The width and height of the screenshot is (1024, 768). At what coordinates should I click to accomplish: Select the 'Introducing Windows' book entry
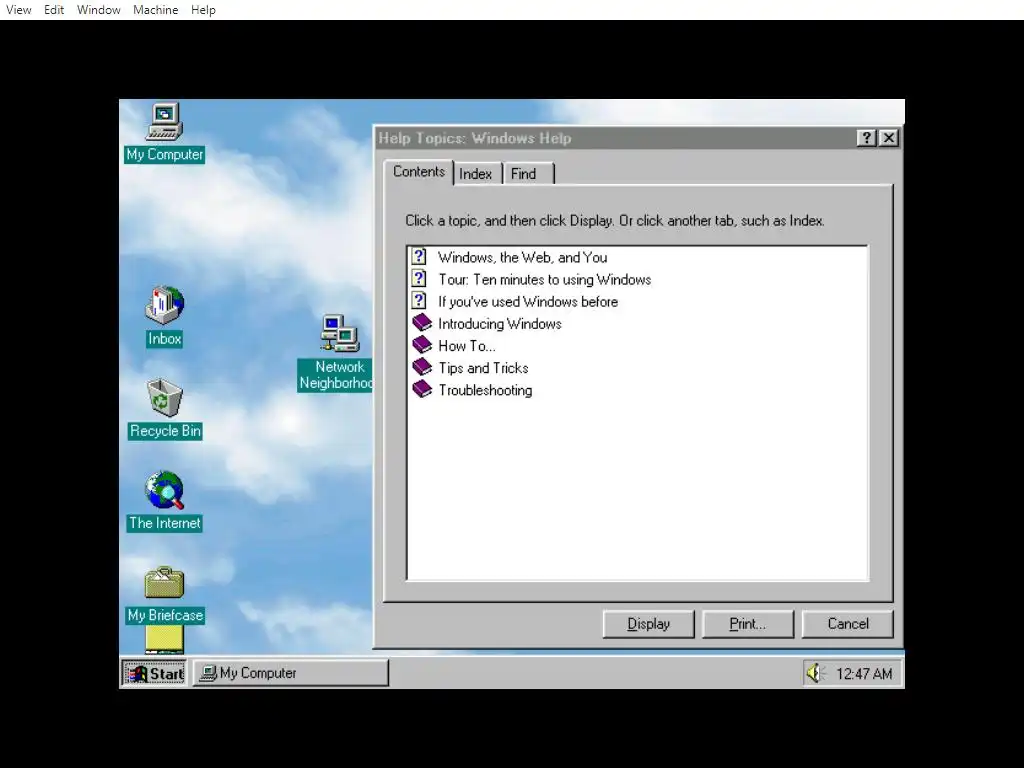tap(500, 324)
